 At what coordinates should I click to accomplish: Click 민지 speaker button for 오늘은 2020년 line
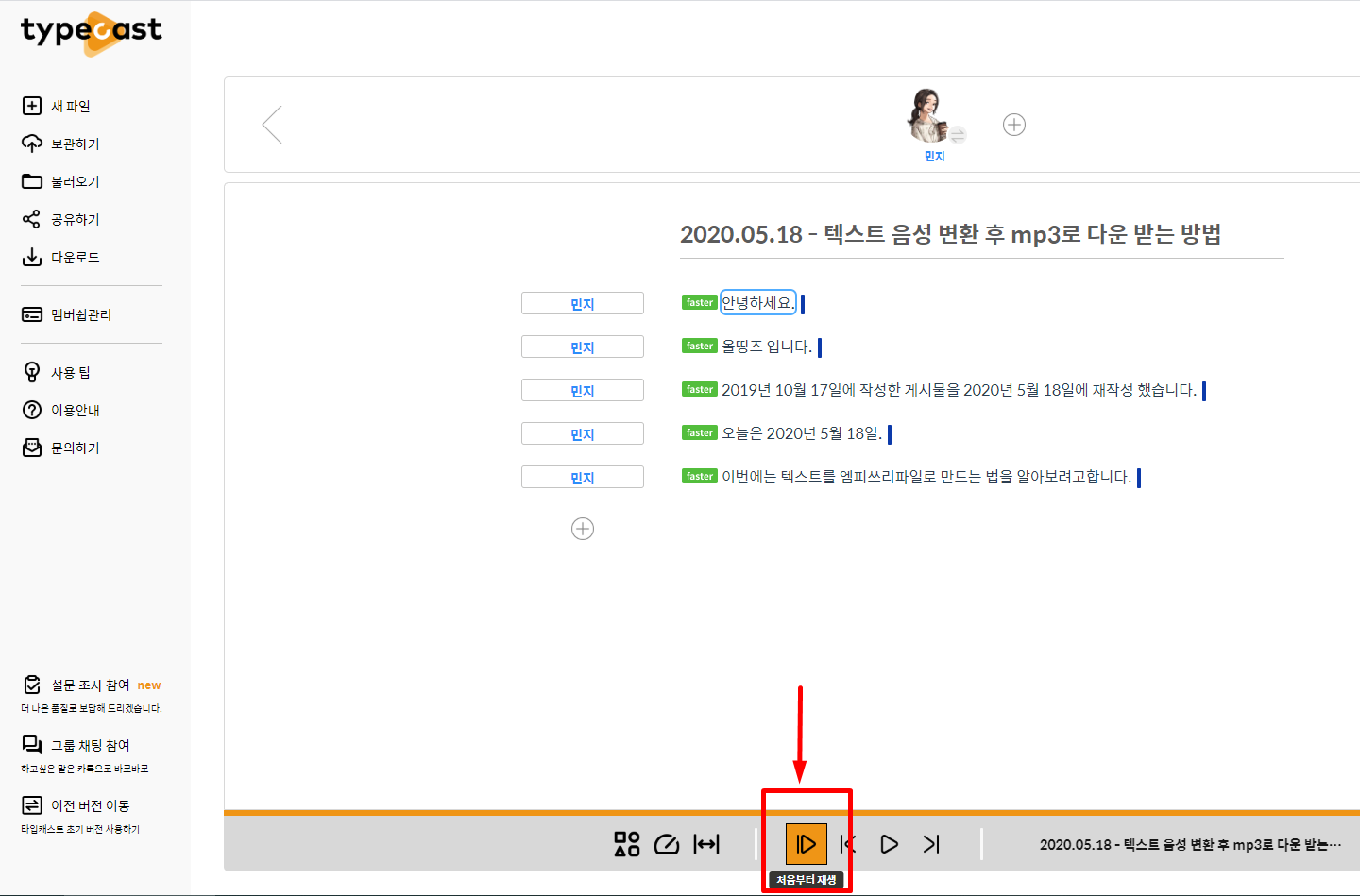tap(583, 433)
